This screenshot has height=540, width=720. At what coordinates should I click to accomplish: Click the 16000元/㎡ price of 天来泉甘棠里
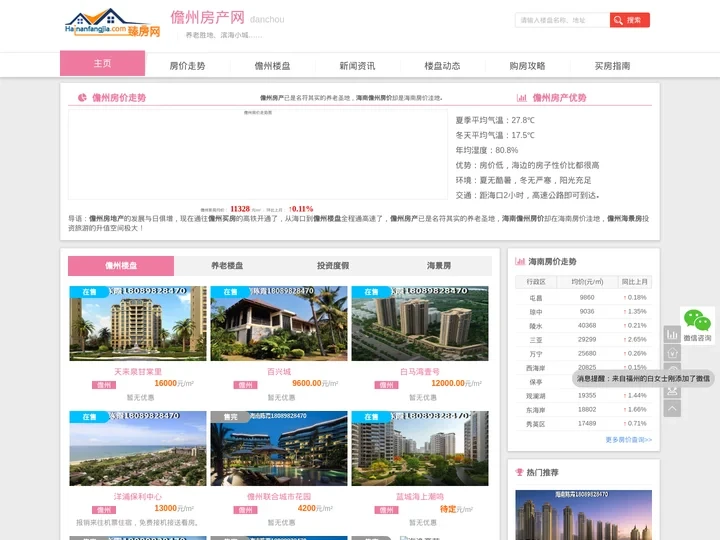click(174, 383)
